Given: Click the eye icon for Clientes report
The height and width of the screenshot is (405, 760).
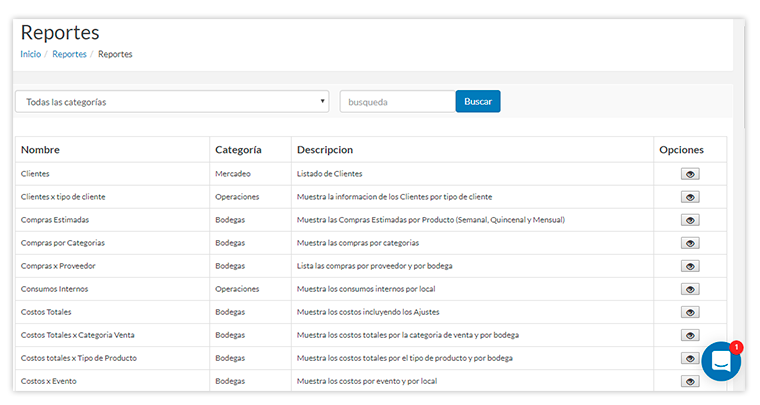Looking at the screenshot, I should 690,174.
